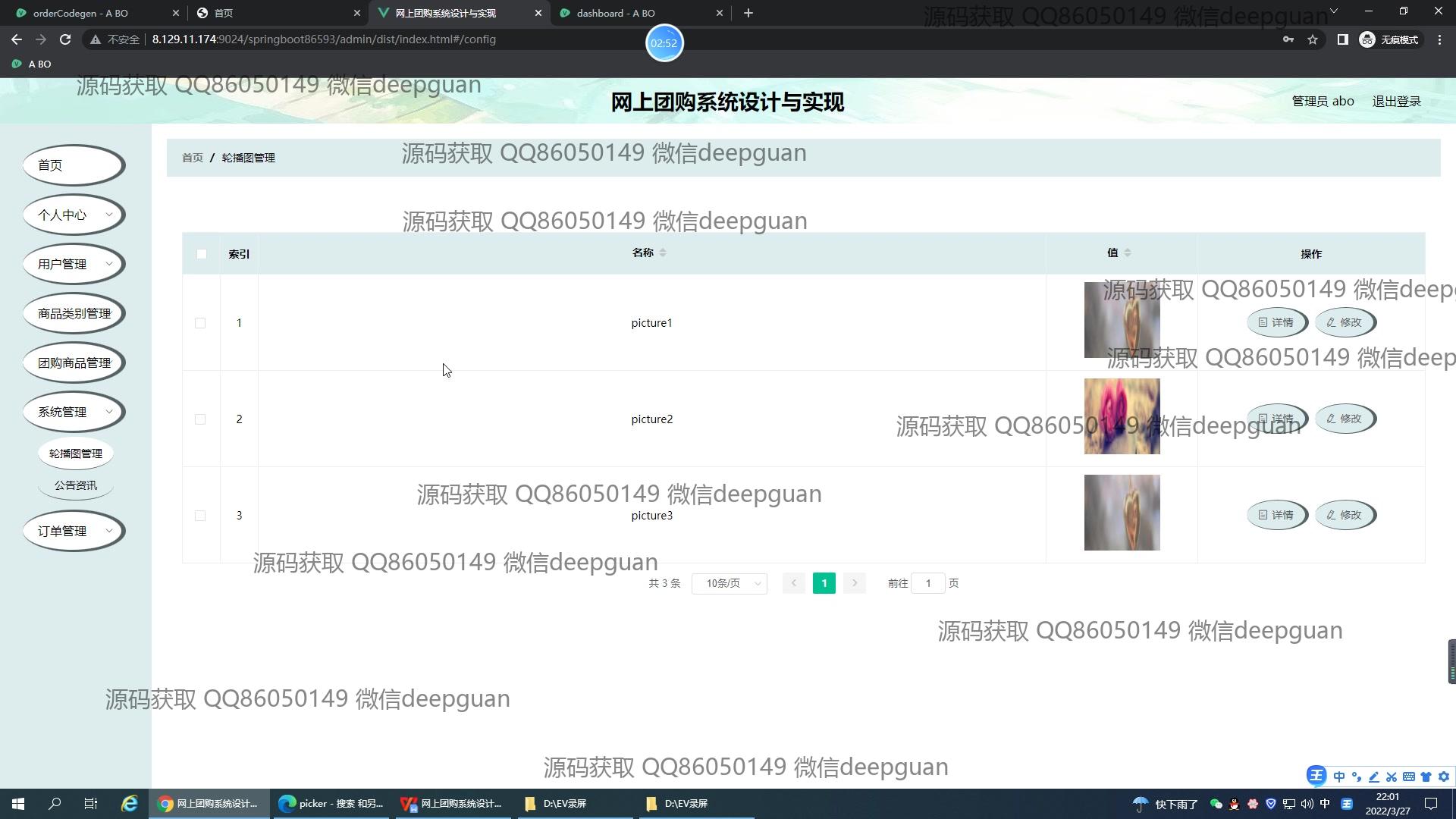The width and height of the screenshot is (1456, 819).
Task: Open Internet Explorer from taskbar
Action: [x=130, y=804]
